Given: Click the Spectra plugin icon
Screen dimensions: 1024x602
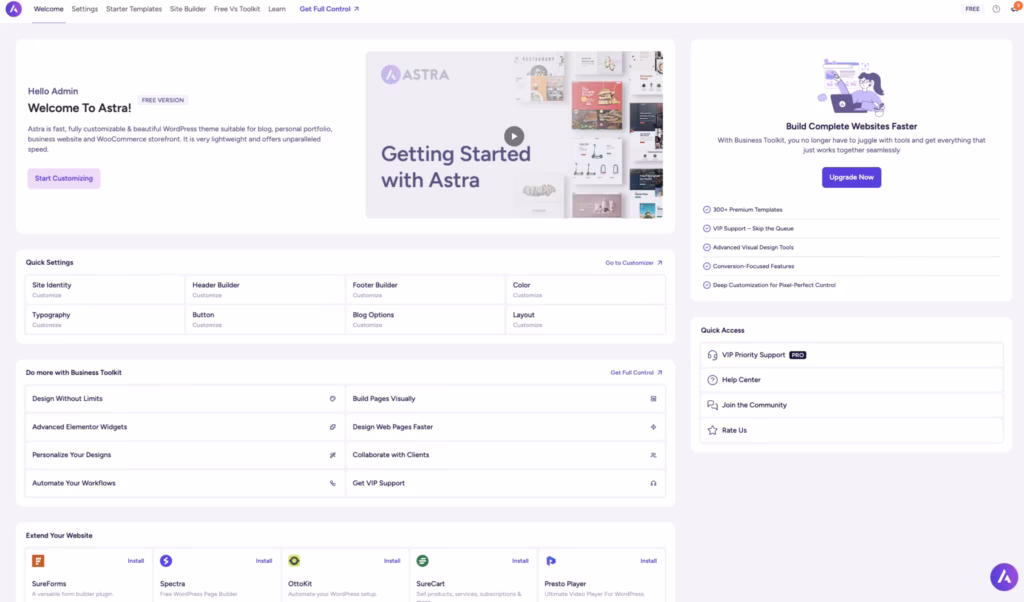Looking at the screenshot, I should (166, 561).
